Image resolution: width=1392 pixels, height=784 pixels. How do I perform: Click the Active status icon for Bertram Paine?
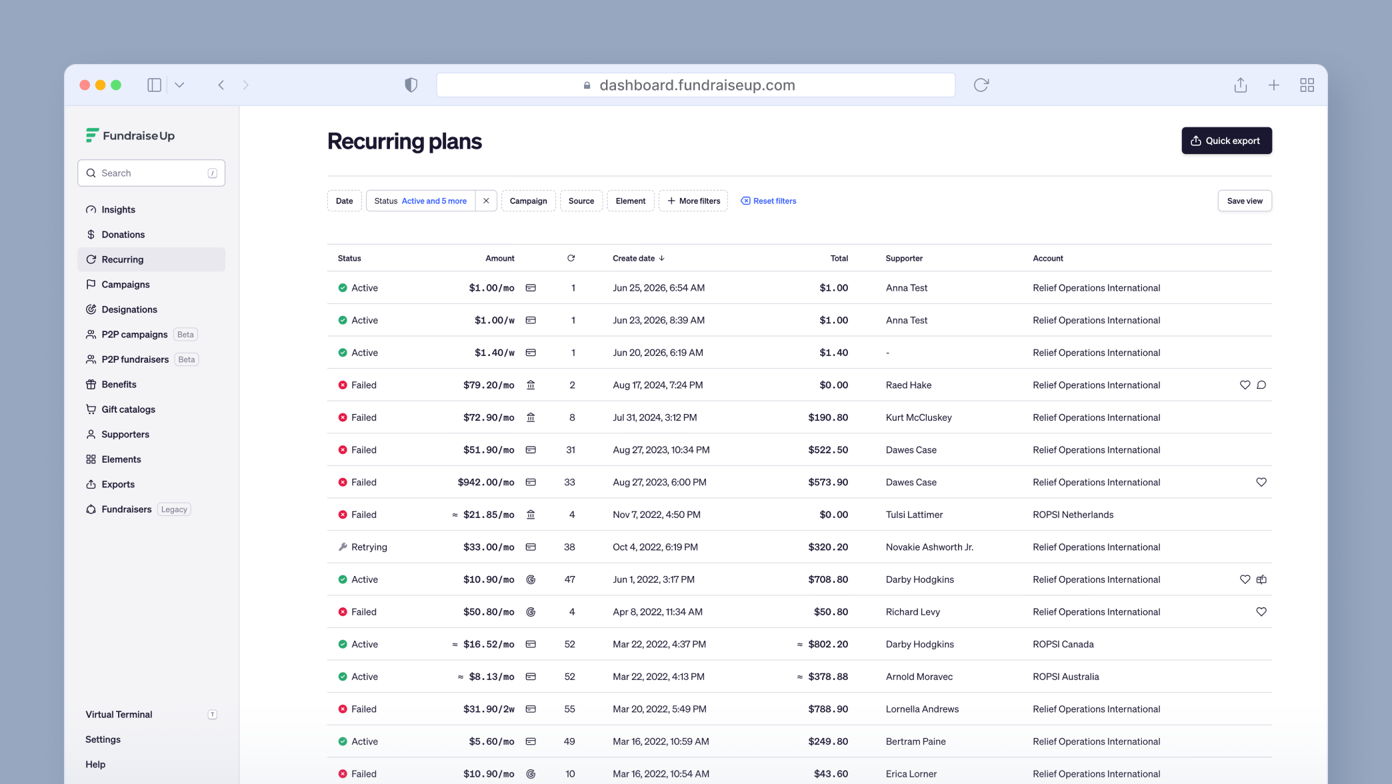point(342,741)
